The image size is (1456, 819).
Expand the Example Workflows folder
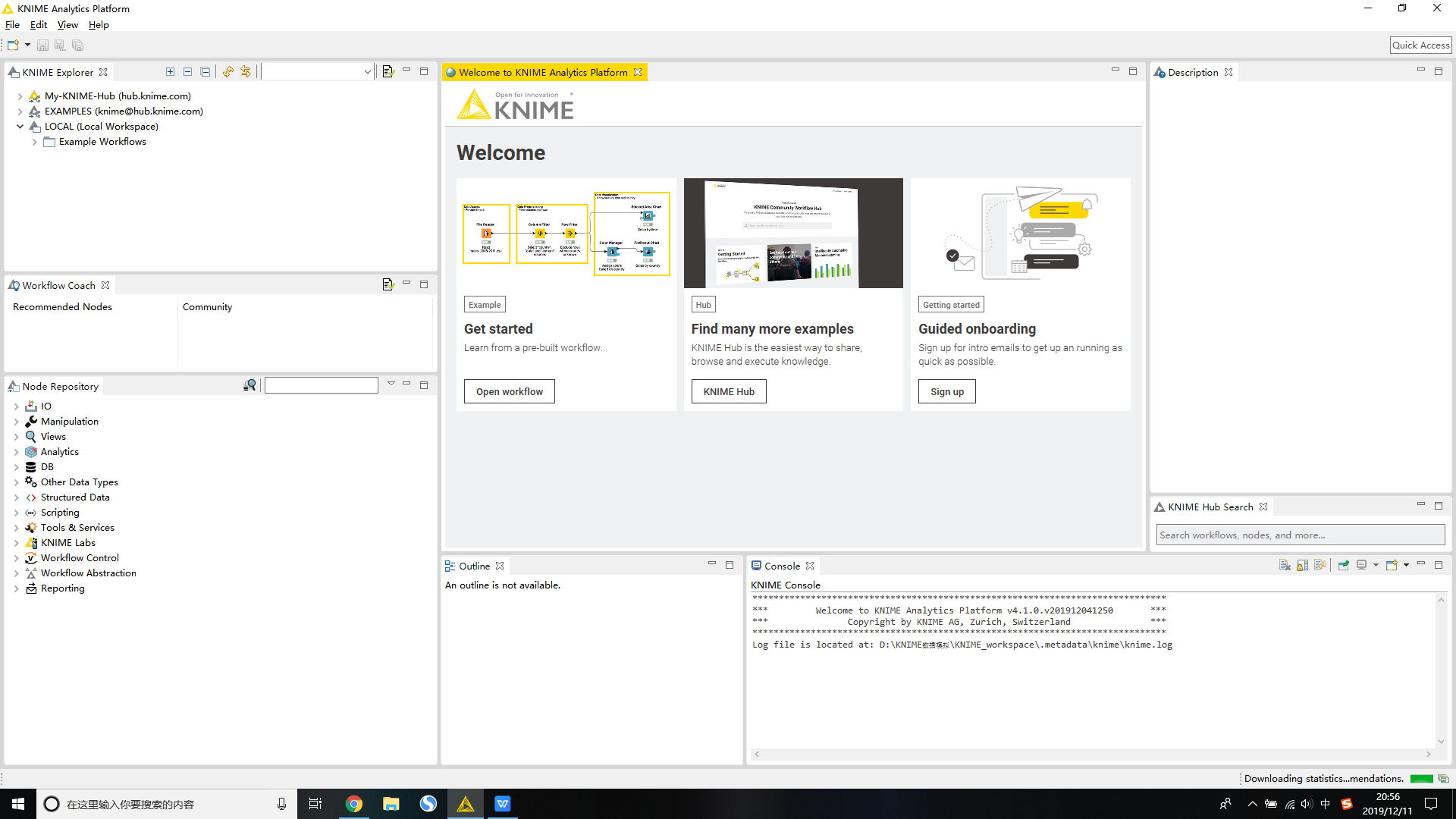[x=35, y=142]
